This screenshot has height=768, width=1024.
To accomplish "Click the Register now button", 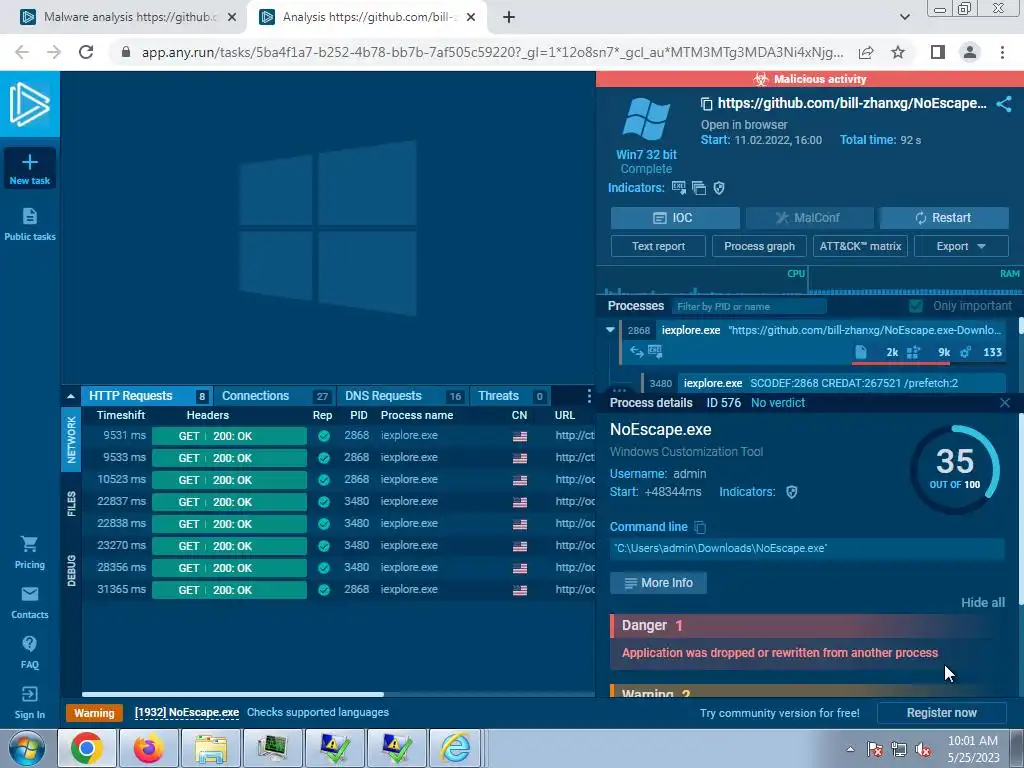I will coord(942,713).
